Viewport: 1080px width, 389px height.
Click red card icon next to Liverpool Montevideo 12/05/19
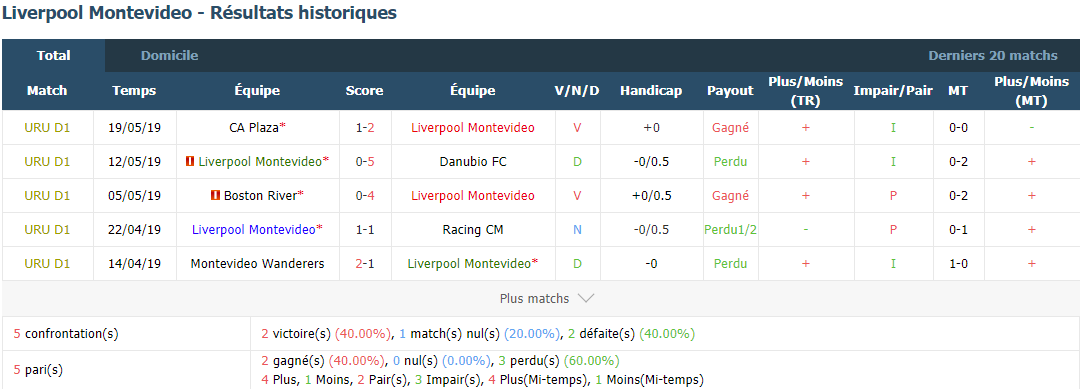click(190, 162)
